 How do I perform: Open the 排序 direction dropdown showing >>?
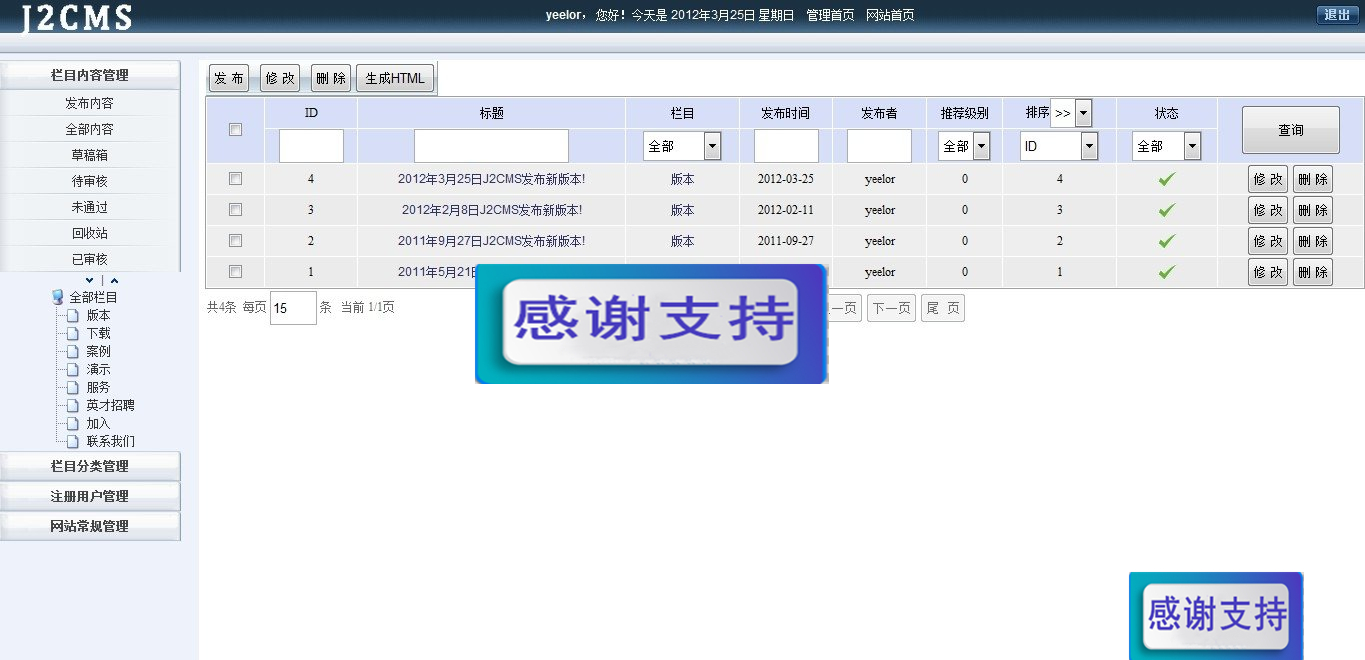1071,113
